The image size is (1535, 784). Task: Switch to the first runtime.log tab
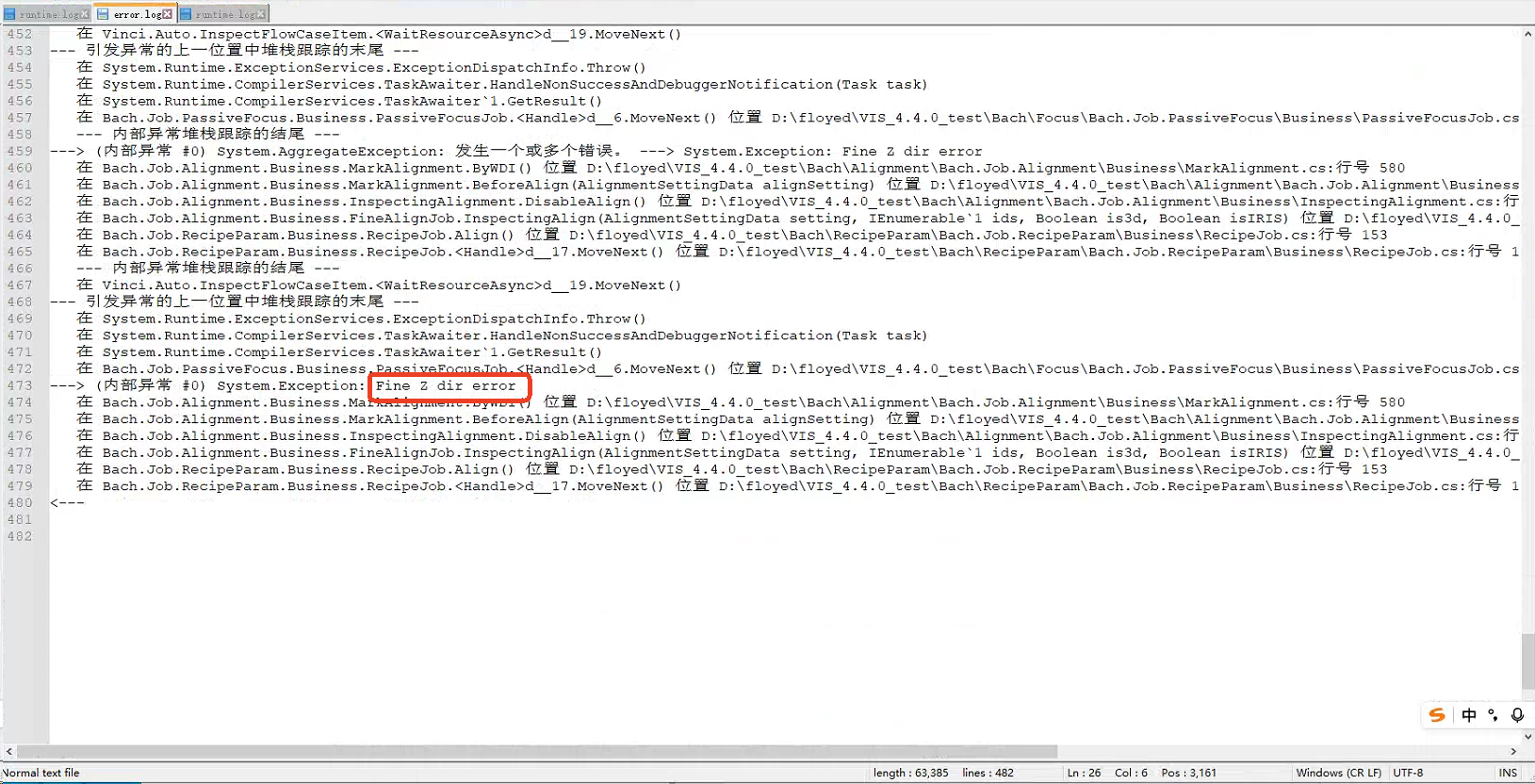click(x=48, y=14)
